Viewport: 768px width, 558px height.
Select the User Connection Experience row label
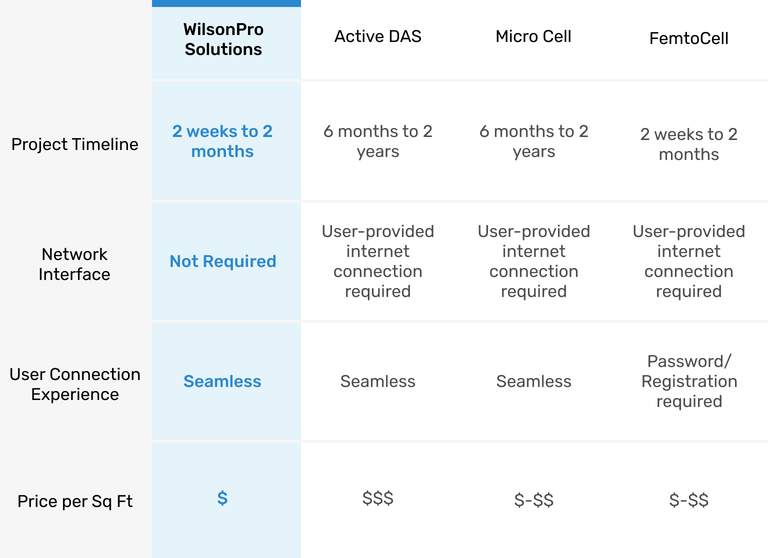pyautogui.click(x=75, y=385)
